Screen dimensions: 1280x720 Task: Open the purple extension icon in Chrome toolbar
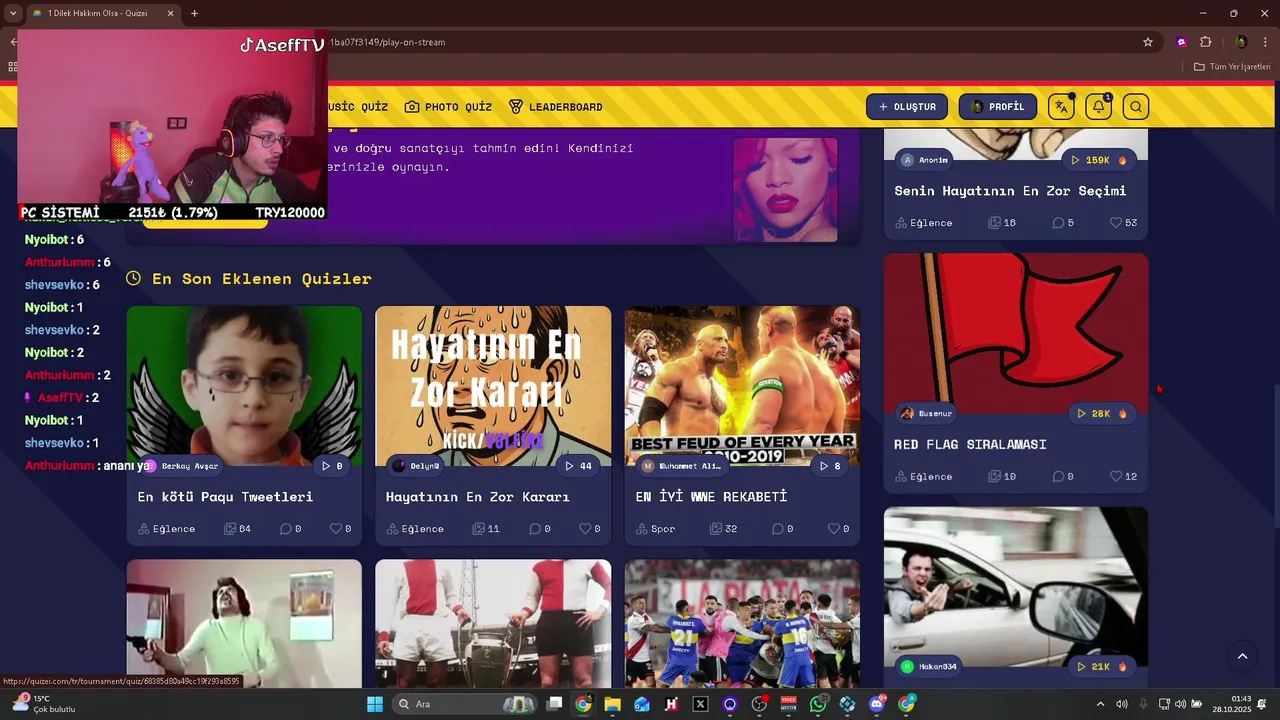coord(1182,42)
